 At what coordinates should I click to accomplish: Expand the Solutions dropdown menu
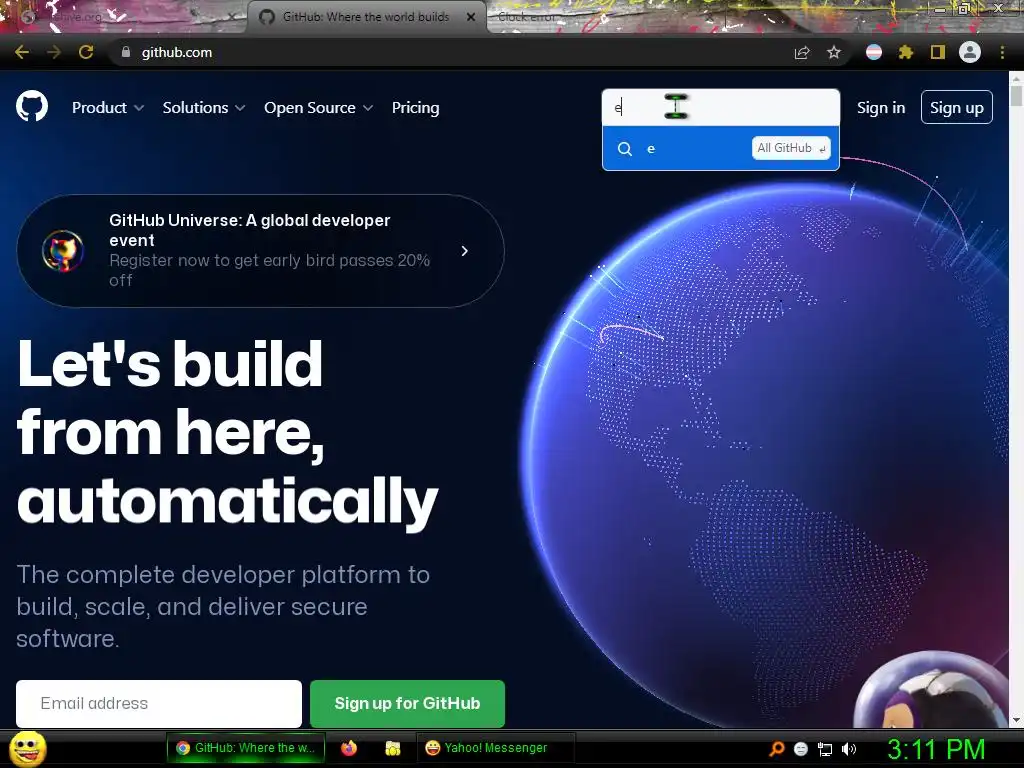pos(204,108)
